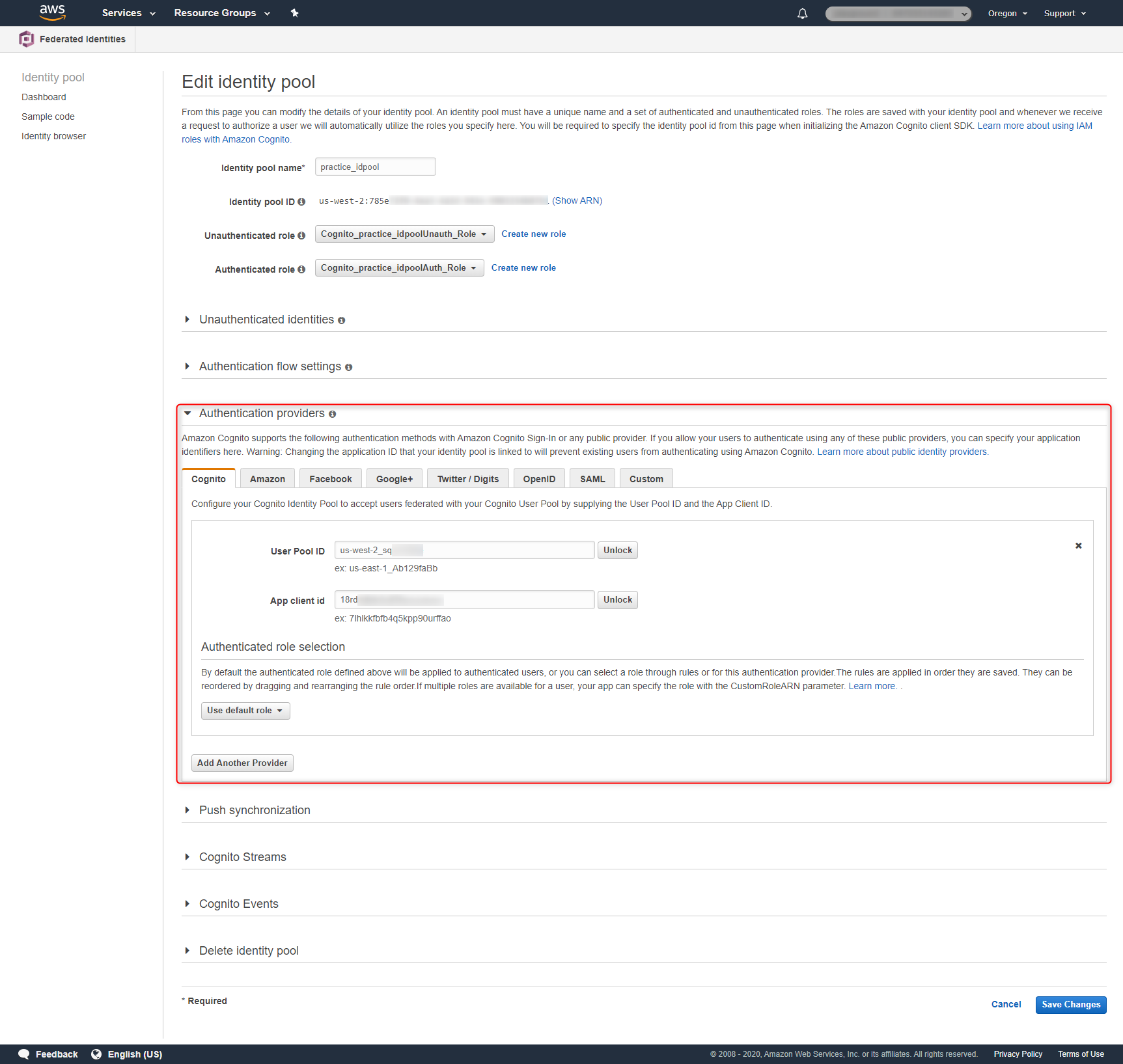
Task: Open Learn more about using IAM roles link
Action: [x=1034, y=126]
